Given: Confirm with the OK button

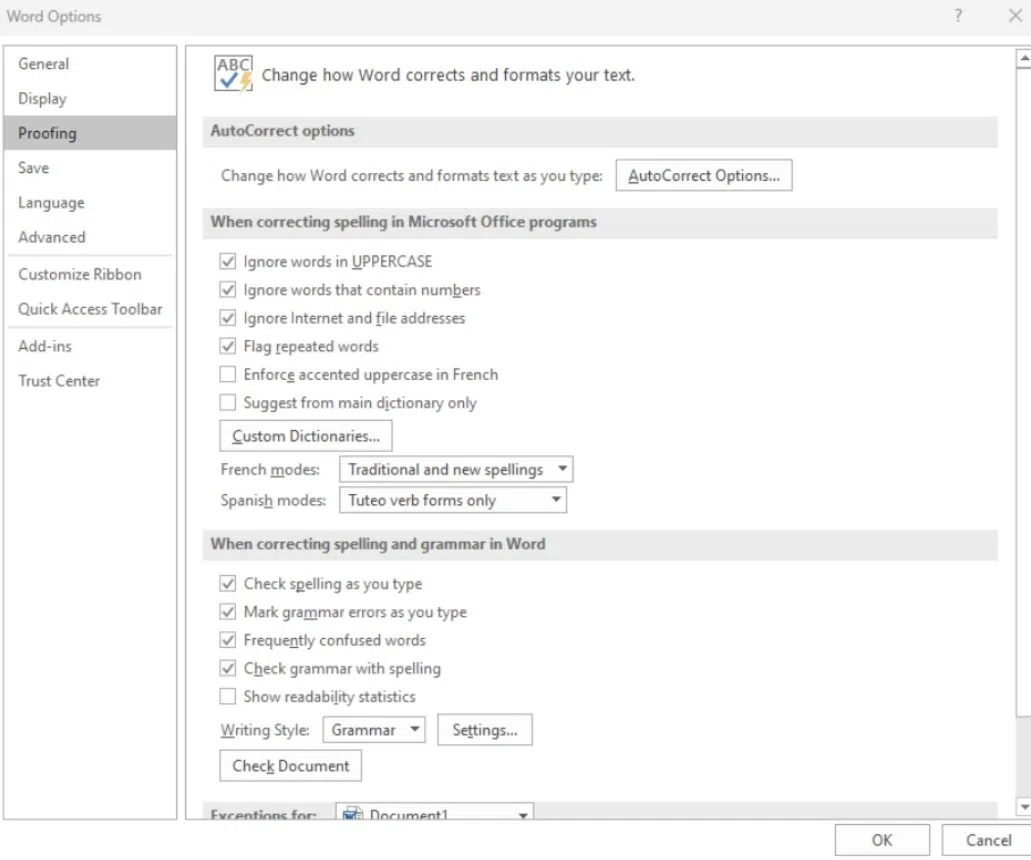Looking at the screenshot, I should pyautogui.click(x=882, y=840).
